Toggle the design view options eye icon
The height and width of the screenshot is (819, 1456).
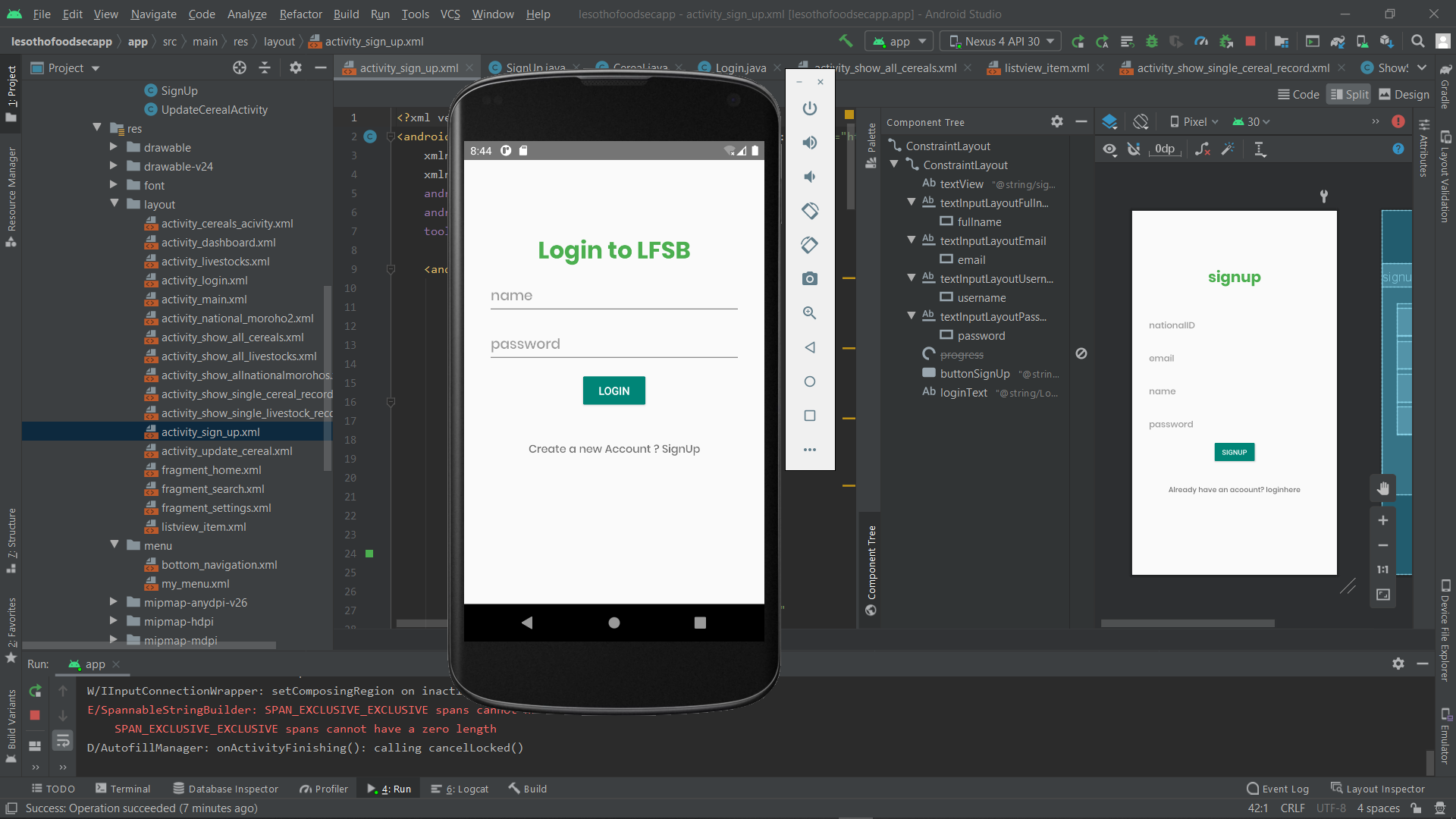(1109, 149)
